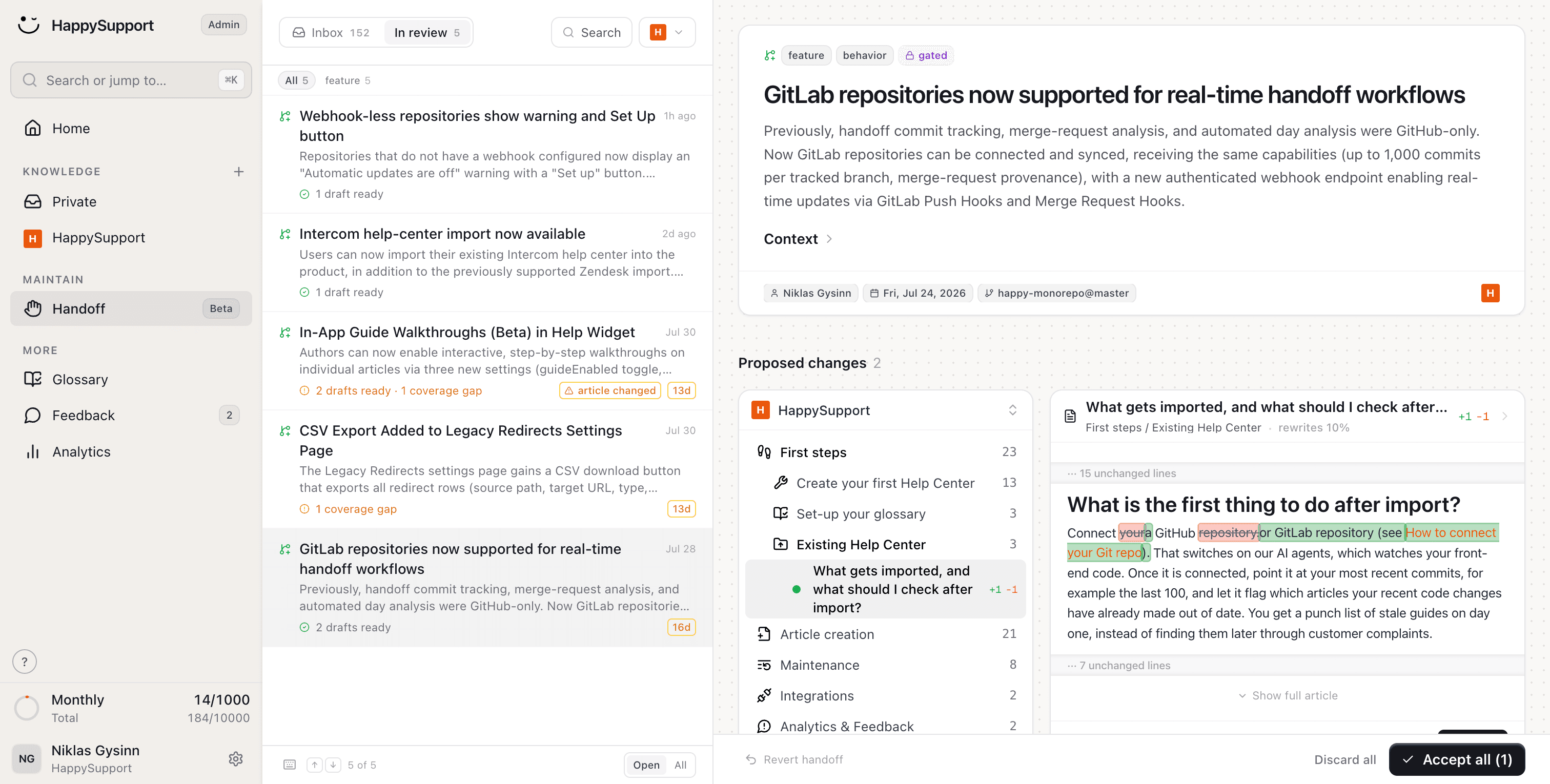The width and height of the screenshot is (1550, 784).
Task: Switch list filter to Open
Action: pyautogui.click(x=646, y=765)
